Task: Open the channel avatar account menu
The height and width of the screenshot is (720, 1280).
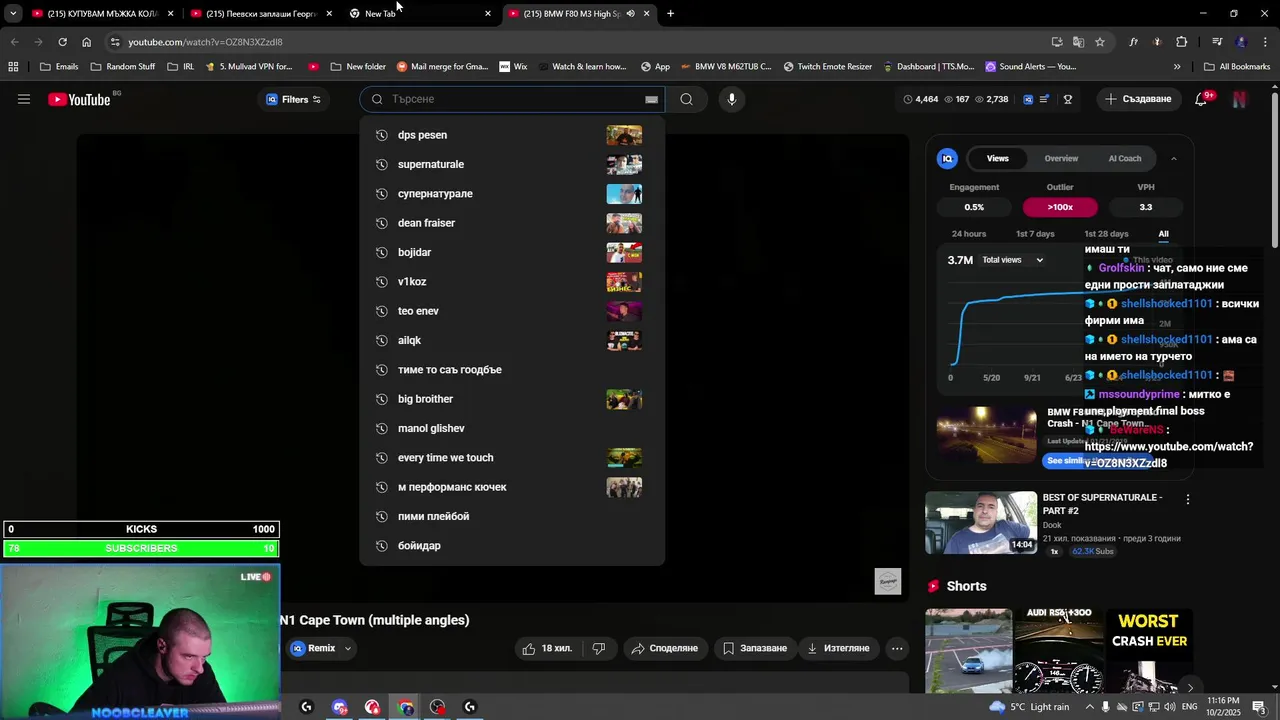Action: (1239, 99)
